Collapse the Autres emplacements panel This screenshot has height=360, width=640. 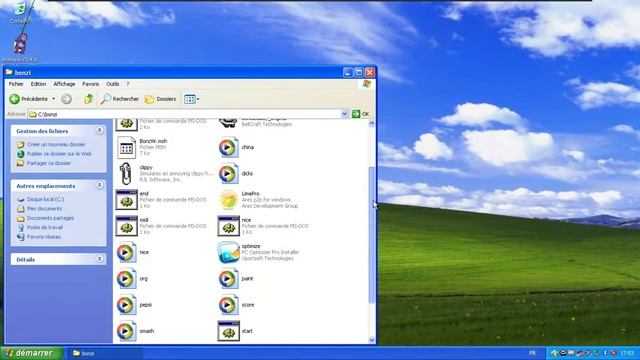coord(100,185)
